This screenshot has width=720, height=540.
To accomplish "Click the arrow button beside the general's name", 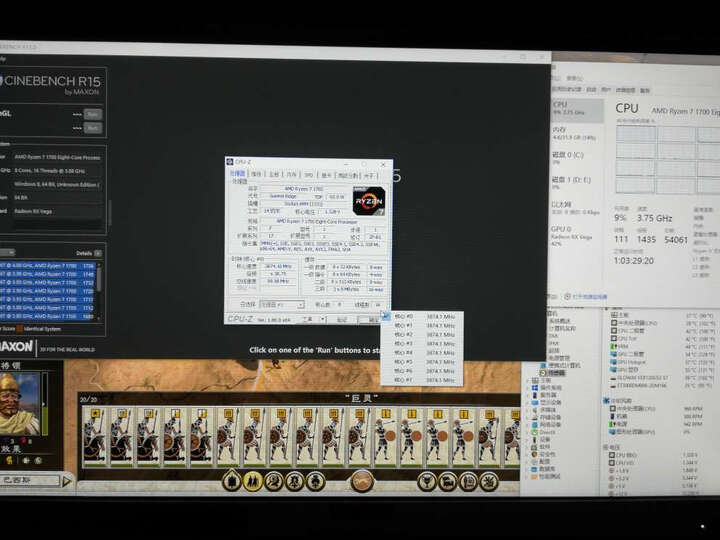I will (x=67, y=481).
